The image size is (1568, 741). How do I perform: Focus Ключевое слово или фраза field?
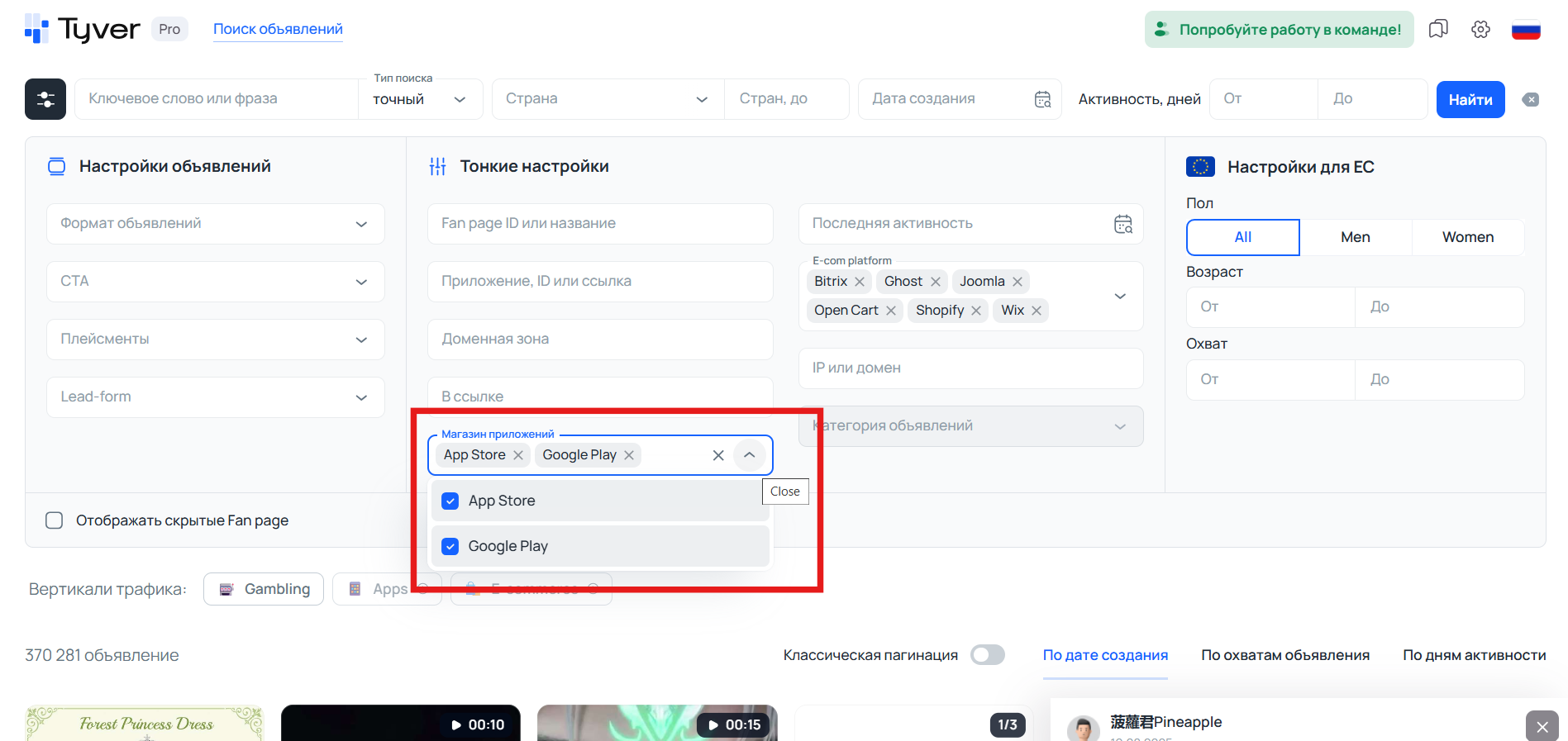pos(217,99)
